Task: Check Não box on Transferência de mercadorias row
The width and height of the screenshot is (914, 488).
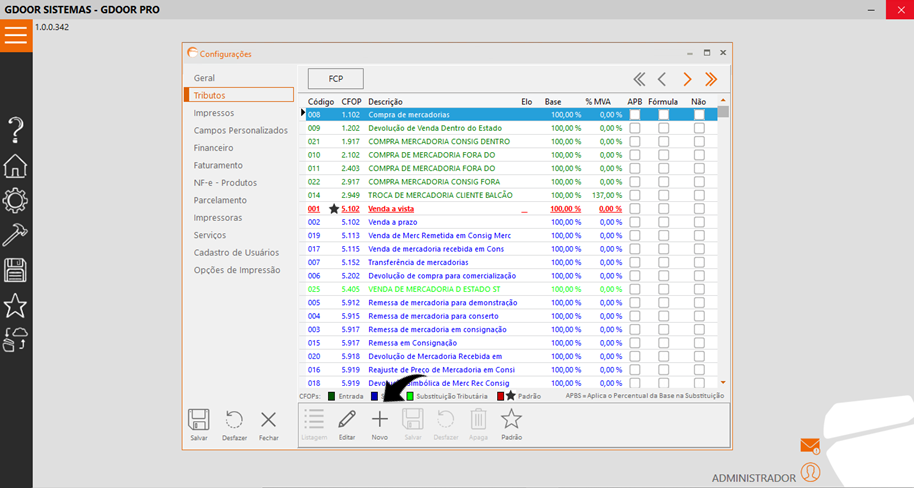Action: click(699, 262)
